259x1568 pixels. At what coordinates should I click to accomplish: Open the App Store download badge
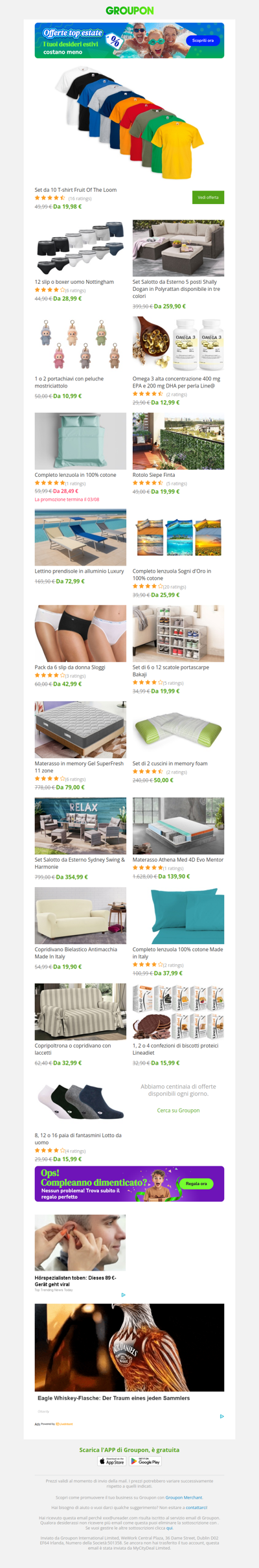click(112, 1461)
